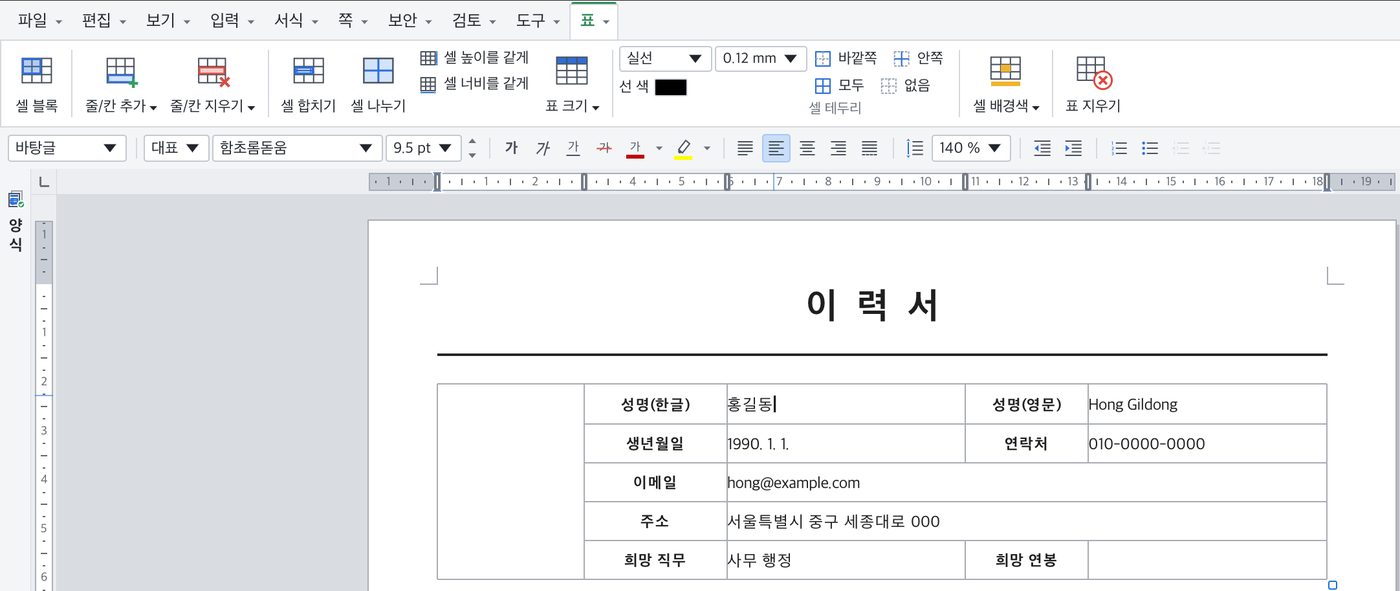This screenshot has width=1400, height=591.
Task: Toggle bold 가 formatting
Action: (511, 148)
